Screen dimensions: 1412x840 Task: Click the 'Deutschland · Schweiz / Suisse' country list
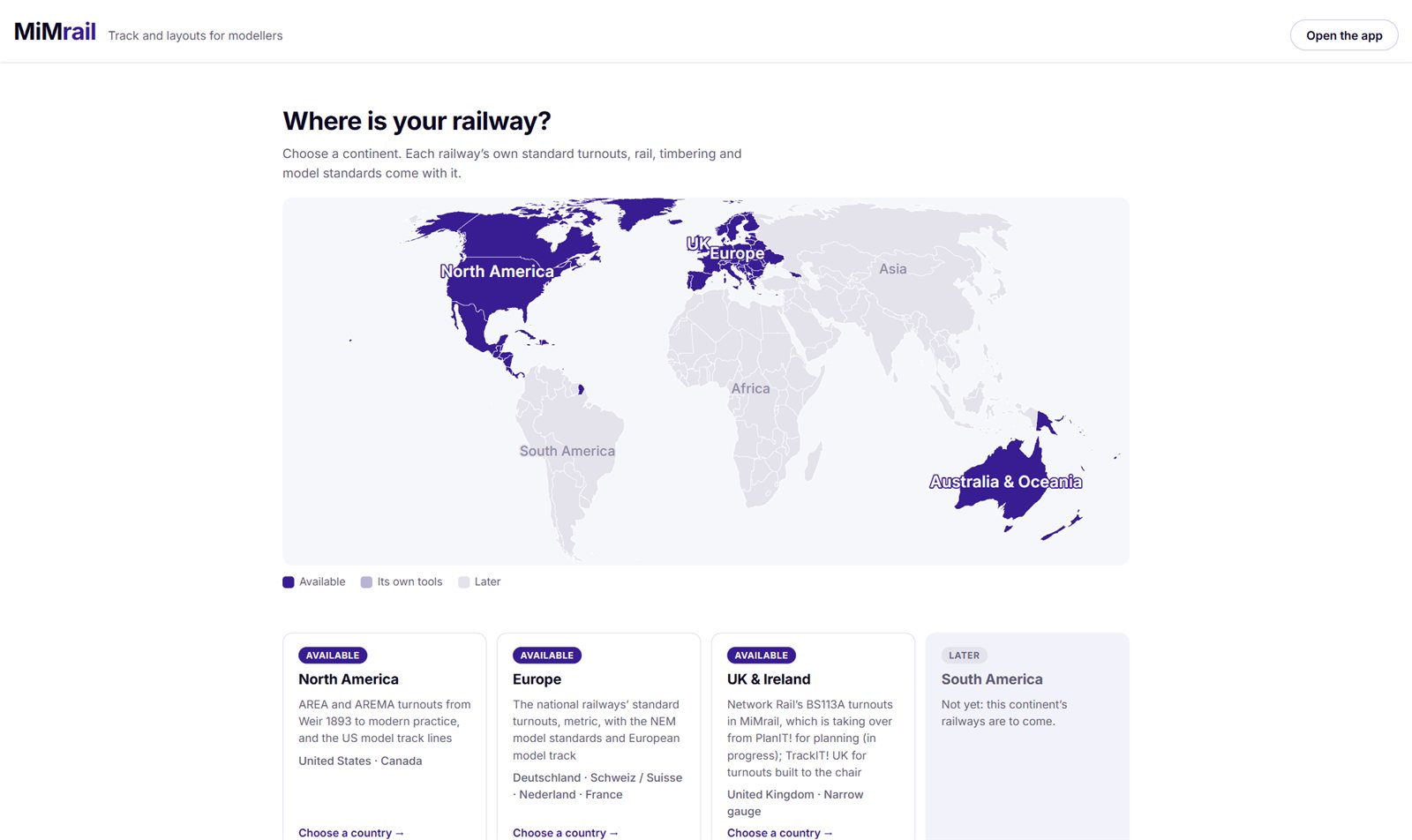pyautogui.click(x=597, y=786)
